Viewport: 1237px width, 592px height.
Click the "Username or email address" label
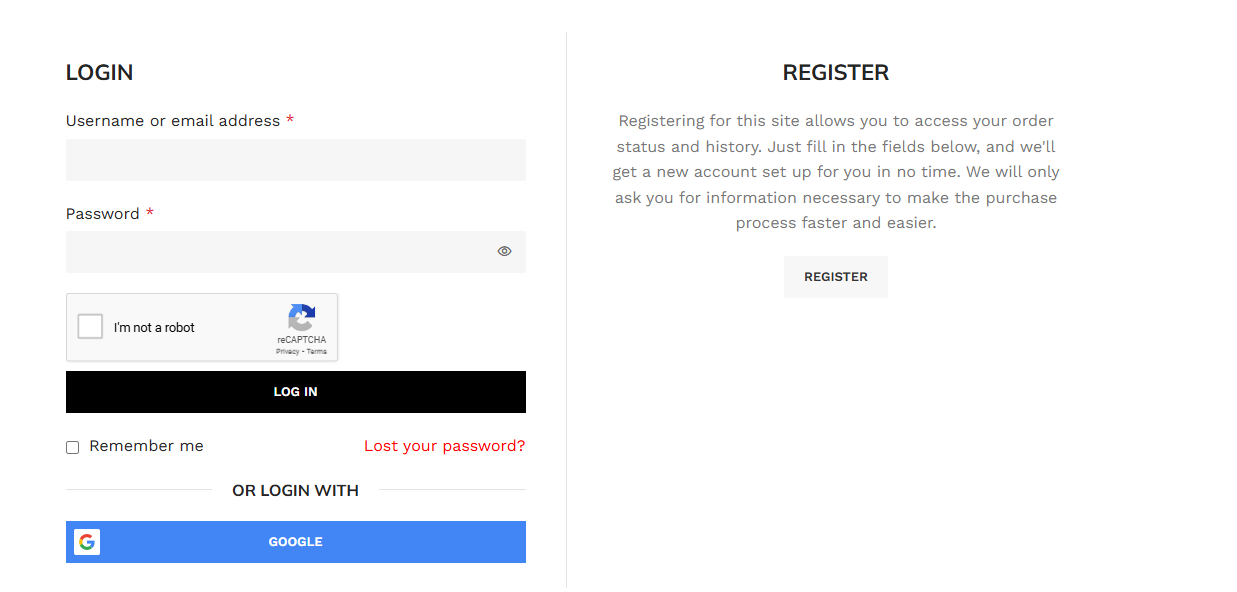[173, 121]
